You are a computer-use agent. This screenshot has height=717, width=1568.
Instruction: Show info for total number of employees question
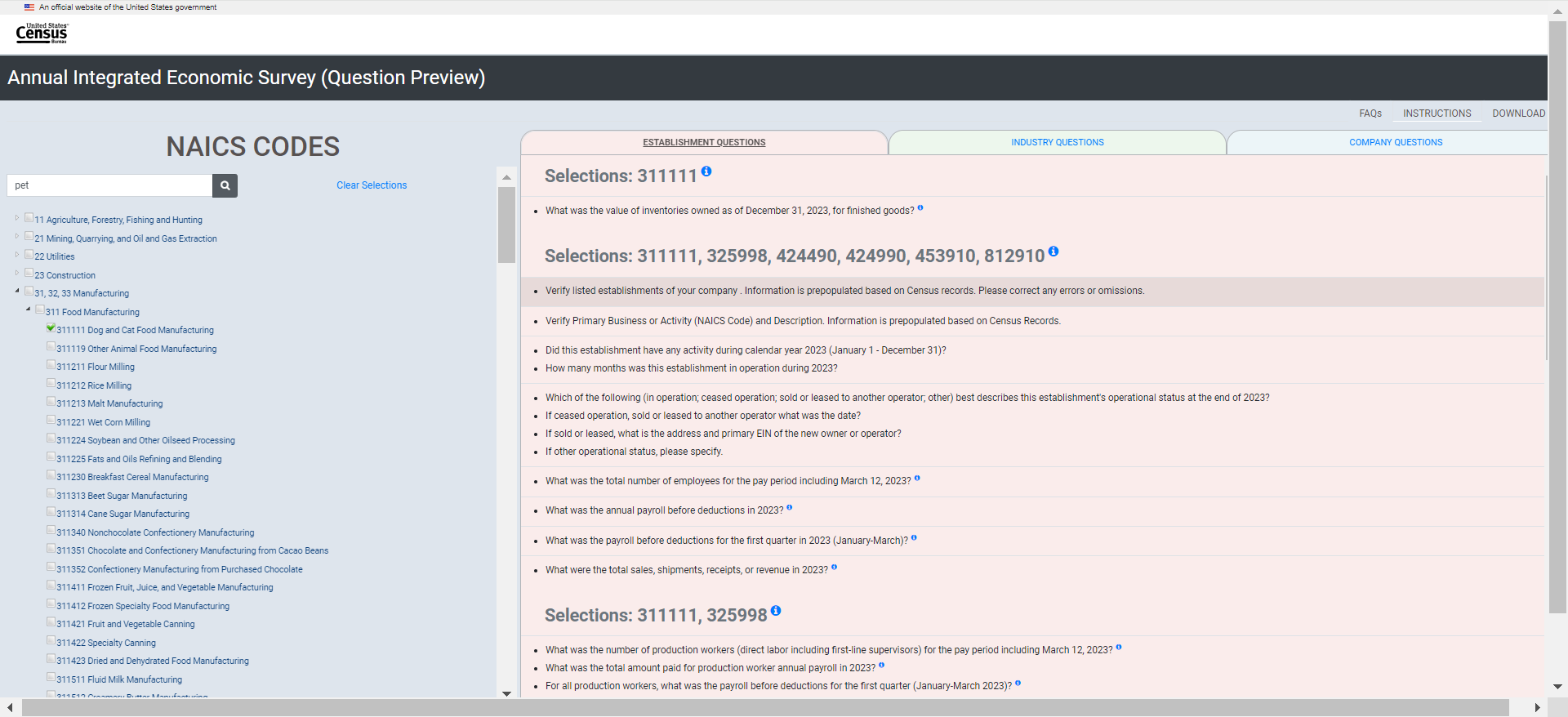917,479
